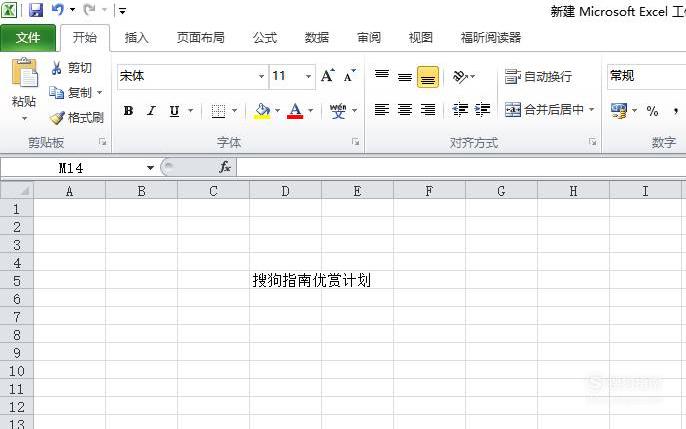Open the 对齐方式 dialog launcher
The image size is (686, 429).
(592, 142)
